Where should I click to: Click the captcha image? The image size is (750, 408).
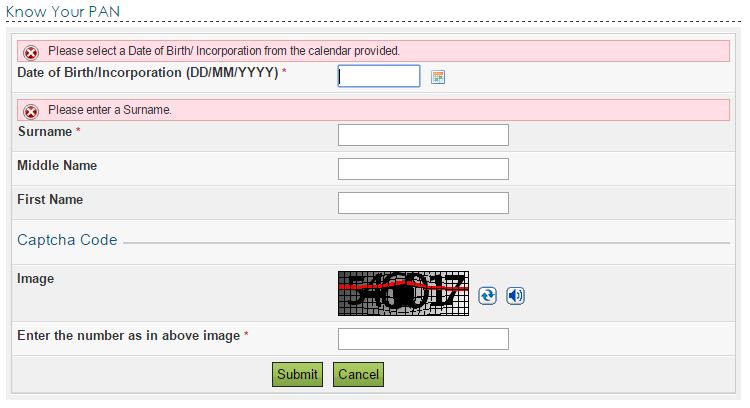point(403,293)
